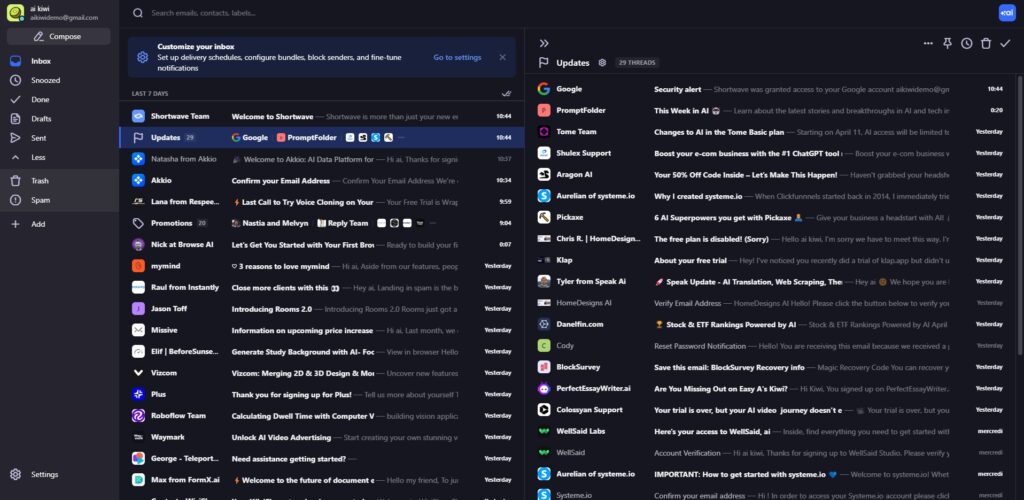Open Waymark Unlock AI Video Advertising email
Viewport: 1024px width, 500px height.
tap(321, 437)
